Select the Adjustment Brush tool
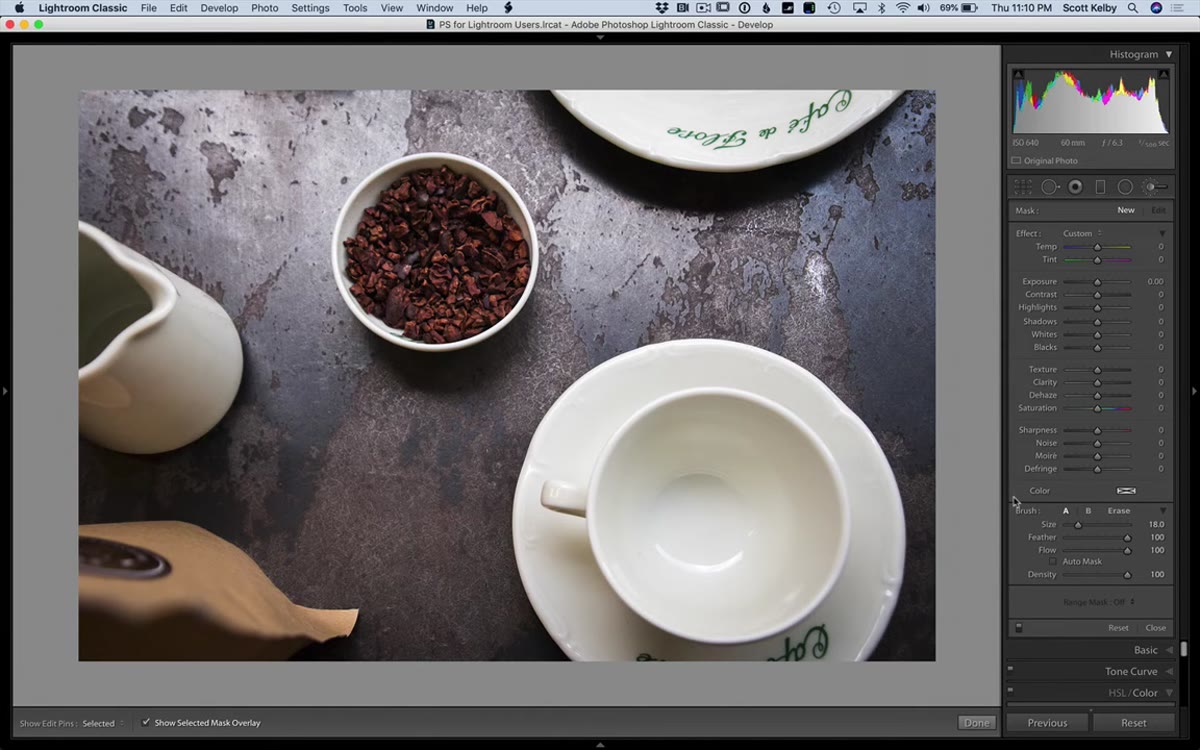1200x750 pixels. tap(1155, 187)
